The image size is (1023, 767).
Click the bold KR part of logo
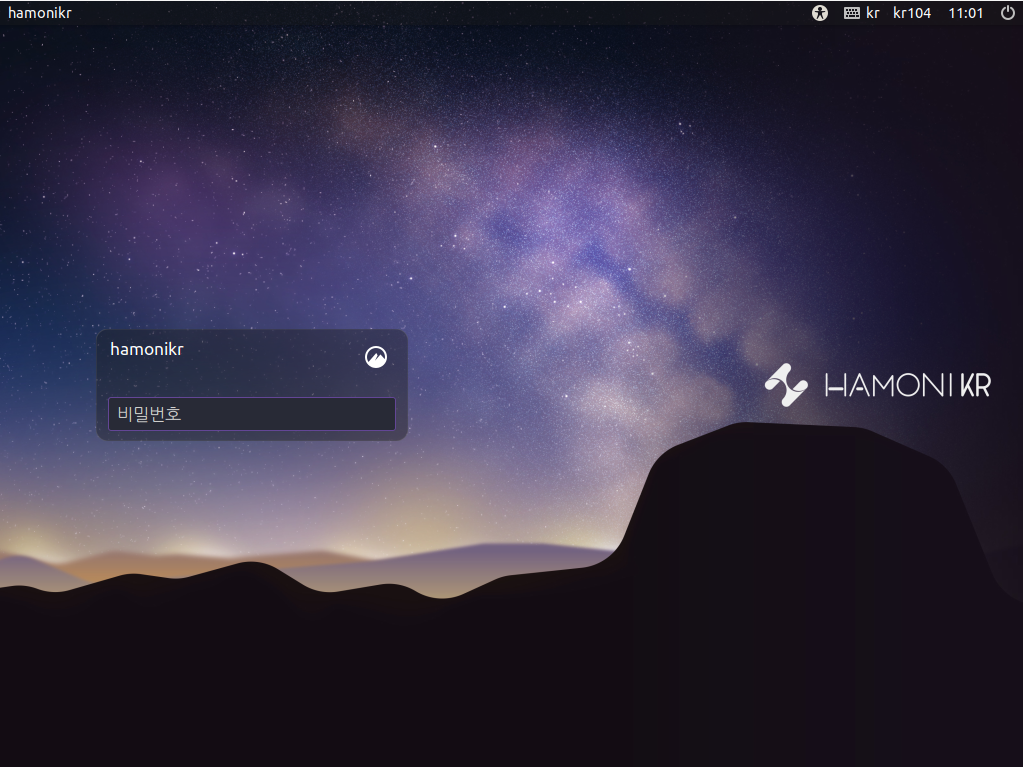click(975, 385)
